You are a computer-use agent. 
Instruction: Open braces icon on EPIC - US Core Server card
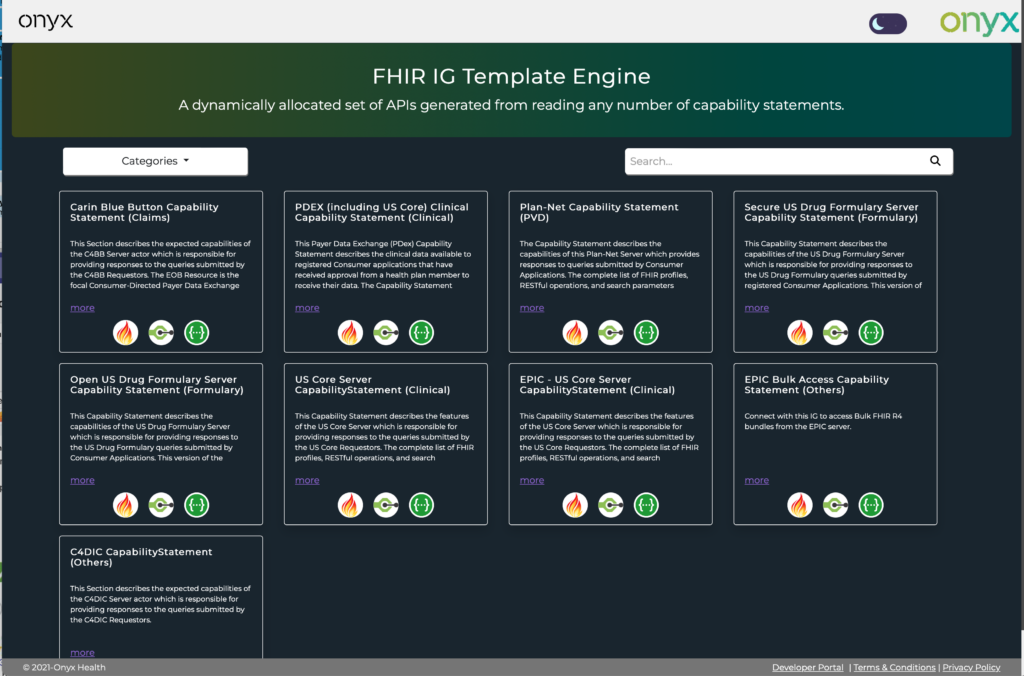click(646, 505)
